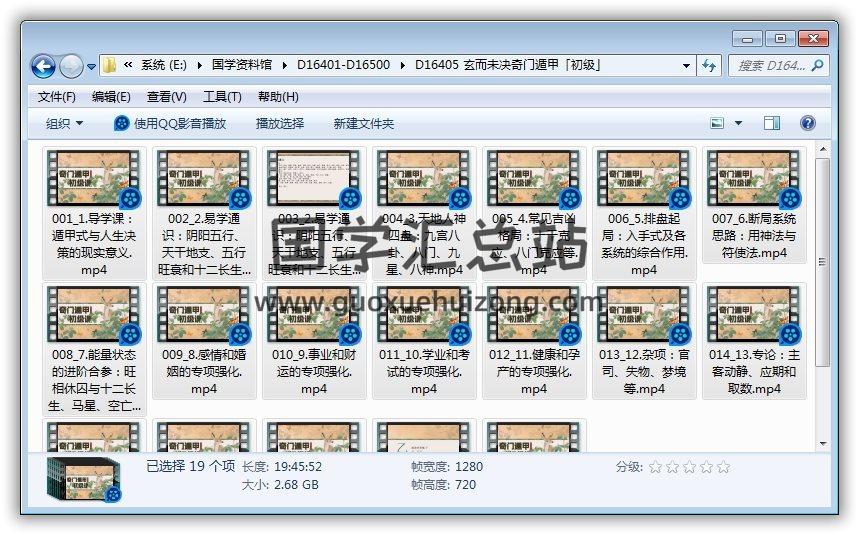The image size is (859, 535).
Task: Select video 012_11.健康和孕产 thumbnail
Action: [x=534, y=314]
